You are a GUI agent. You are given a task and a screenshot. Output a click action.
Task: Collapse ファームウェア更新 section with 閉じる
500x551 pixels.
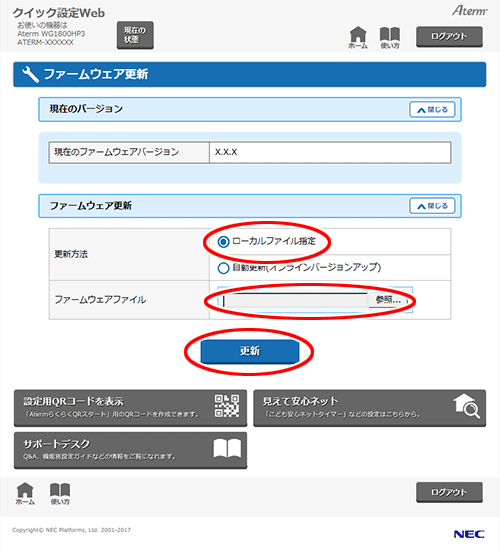click(x=432, y=206)
